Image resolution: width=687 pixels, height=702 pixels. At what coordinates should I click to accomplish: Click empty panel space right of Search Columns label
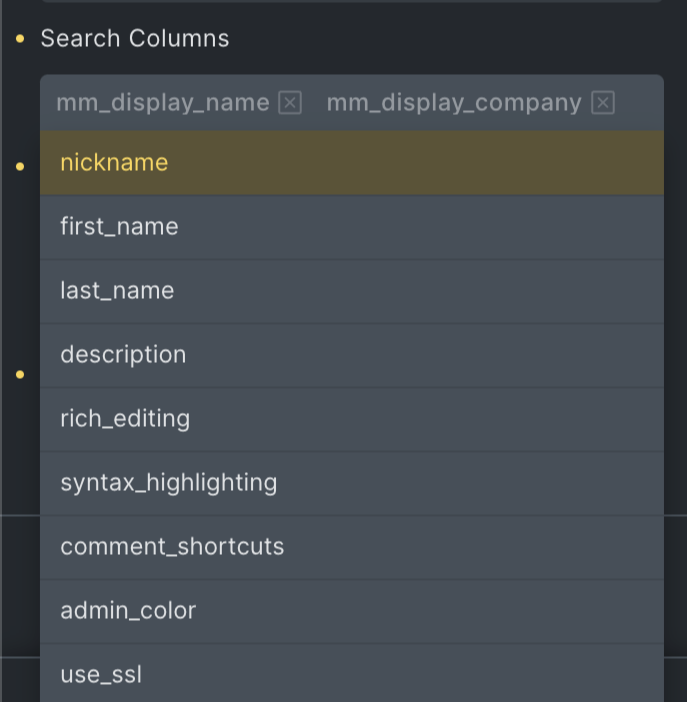pyautogui.click(x=450, y=39)
